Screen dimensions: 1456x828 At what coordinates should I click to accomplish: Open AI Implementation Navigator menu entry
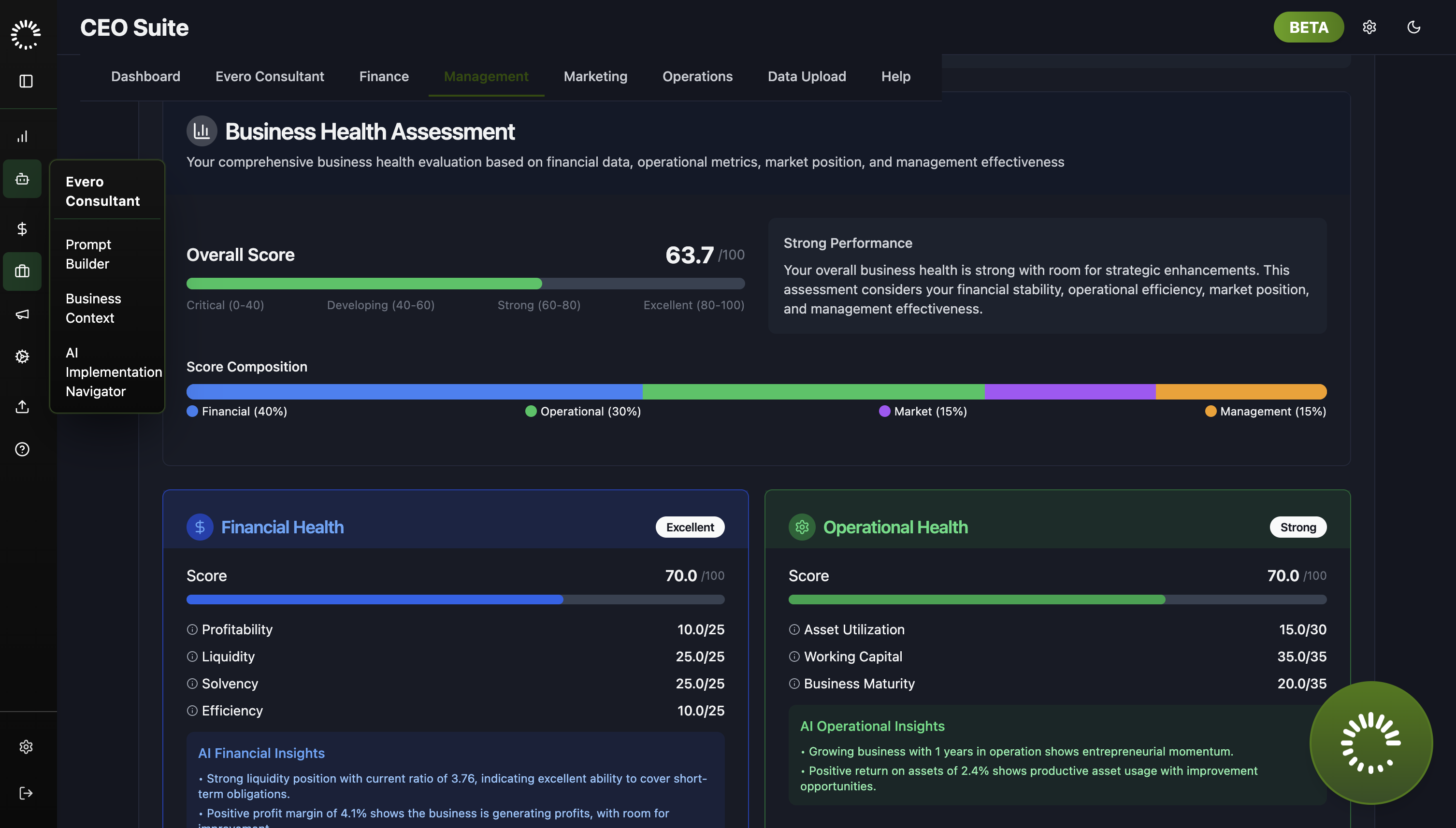pyautogui.click(x=113, y=372)
